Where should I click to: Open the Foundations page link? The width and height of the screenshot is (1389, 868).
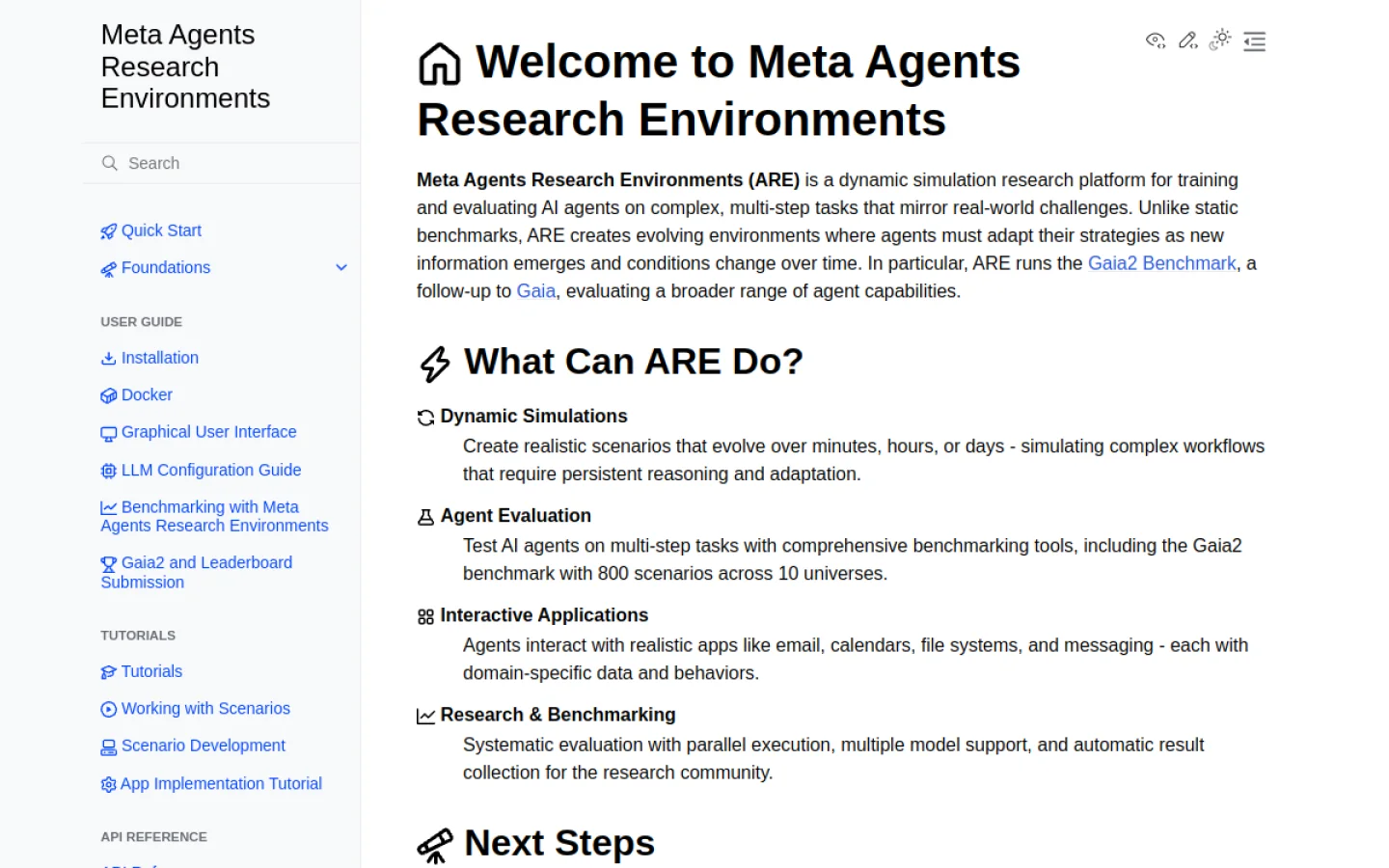point(155,267)
